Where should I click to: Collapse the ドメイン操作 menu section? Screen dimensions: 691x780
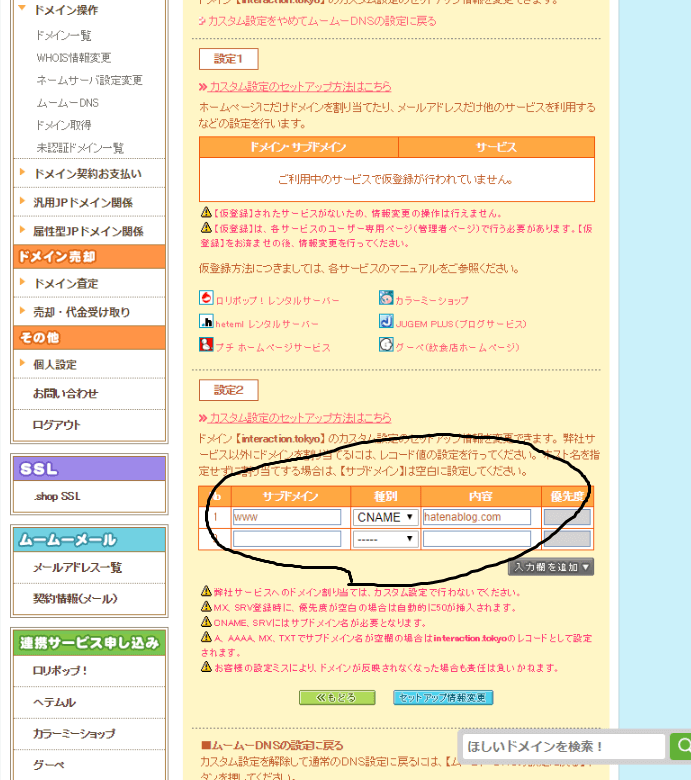(22, 8)
